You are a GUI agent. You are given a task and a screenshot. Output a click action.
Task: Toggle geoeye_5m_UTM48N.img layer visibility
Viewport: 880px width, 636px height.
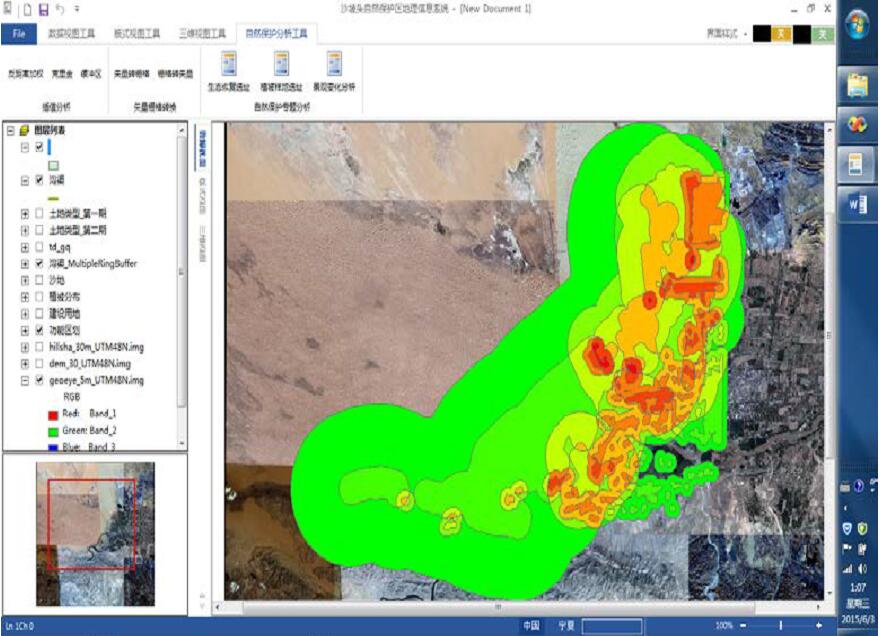click(39, 381)
